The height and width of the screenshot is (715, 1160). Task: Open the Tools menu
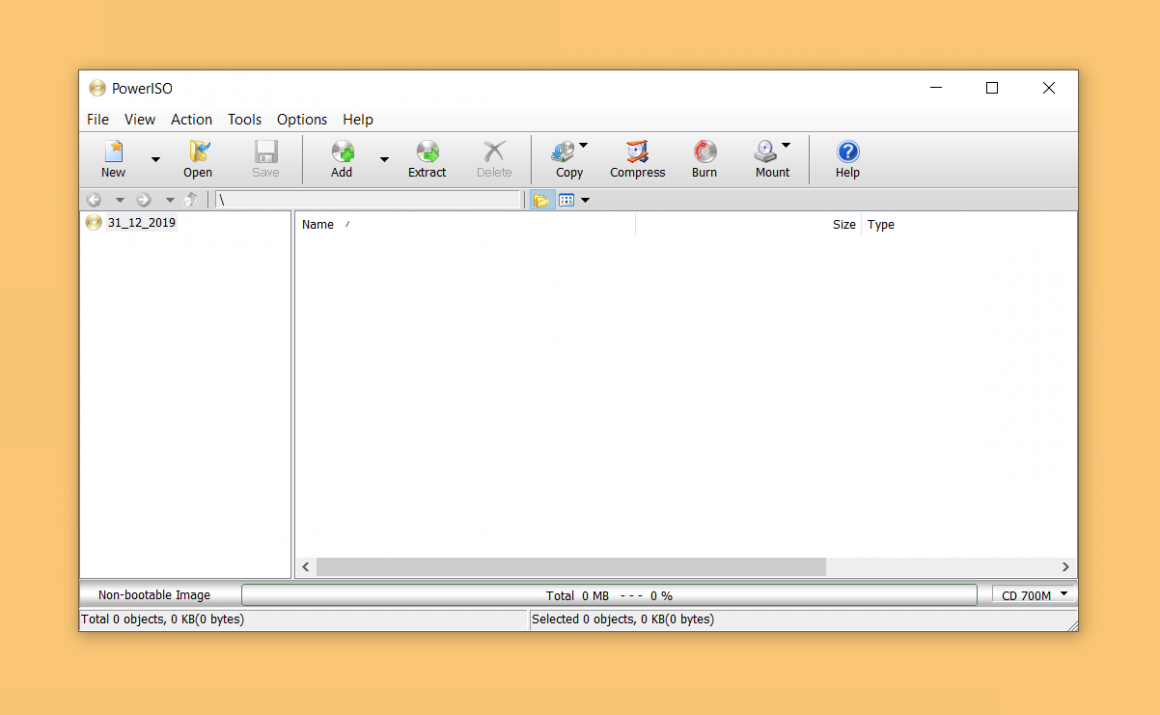pyautogui.click(x=244, y=119)
